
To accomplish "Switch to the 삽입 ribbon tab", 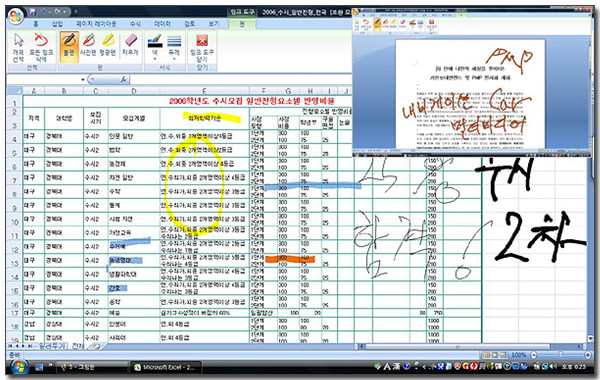I will 58,24.
